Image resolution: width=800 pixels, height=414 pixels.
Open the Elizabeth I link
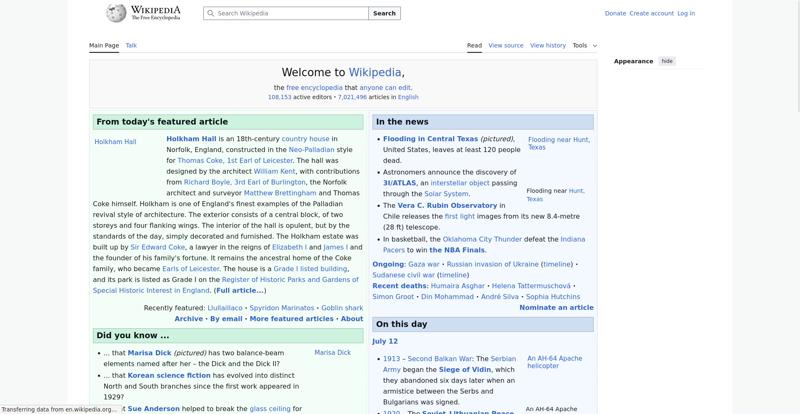289,247
